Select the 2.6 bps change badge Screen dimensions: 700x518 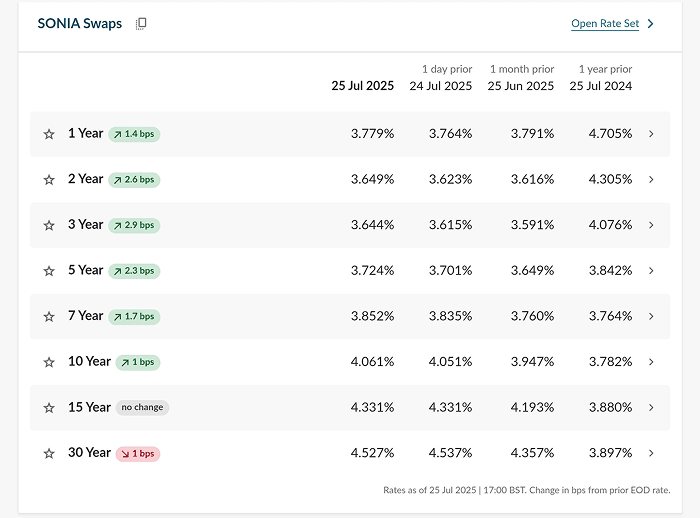(x=134, y=180)
